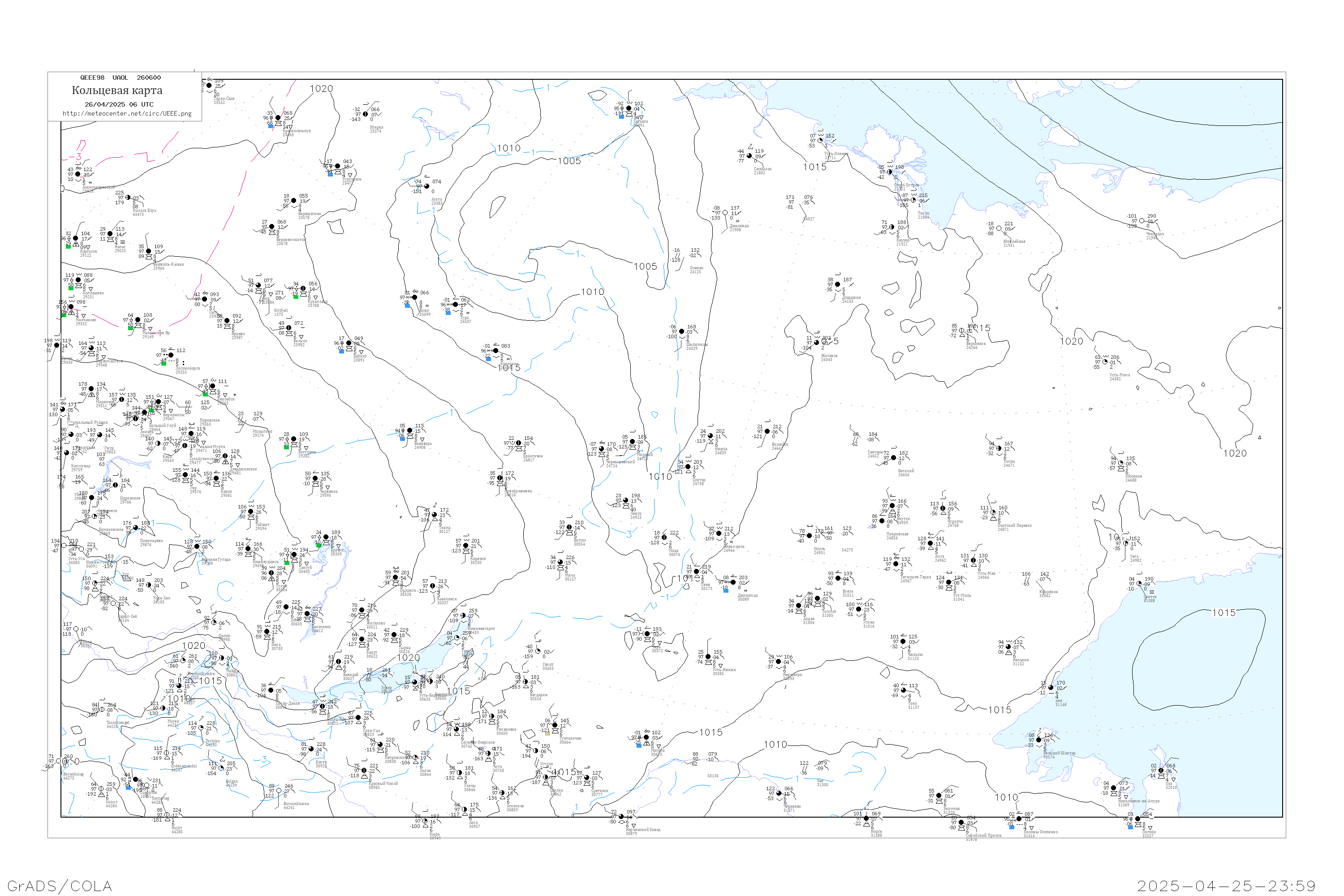Click the meteocenter.net UEEE.png URL text
Image resolution: width=1344 pixels, height=896 pixels.
(x=127, y=113)
